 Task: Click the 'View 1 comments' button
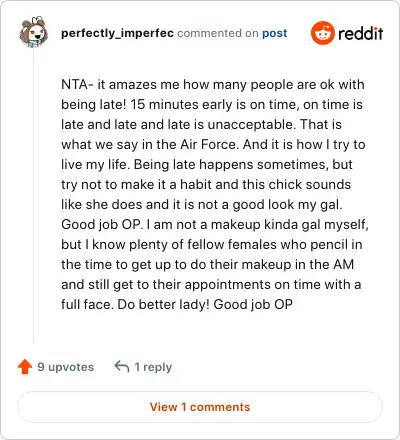[200, 407]
